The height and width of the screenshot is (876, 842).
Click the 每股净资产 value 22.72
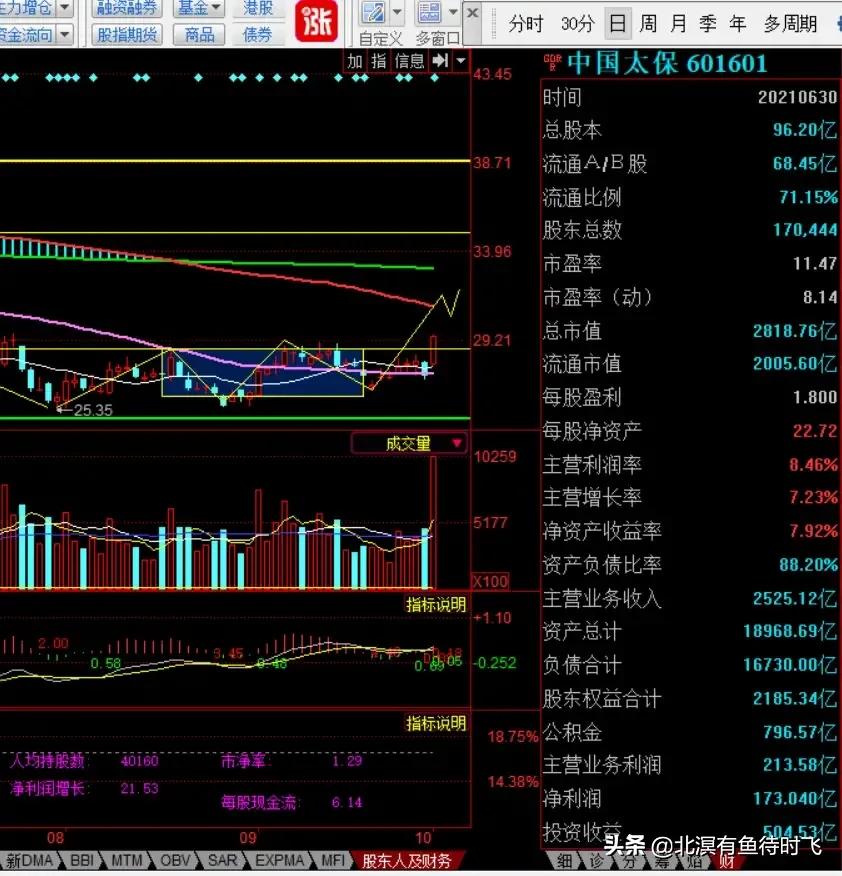click(815, 431)
